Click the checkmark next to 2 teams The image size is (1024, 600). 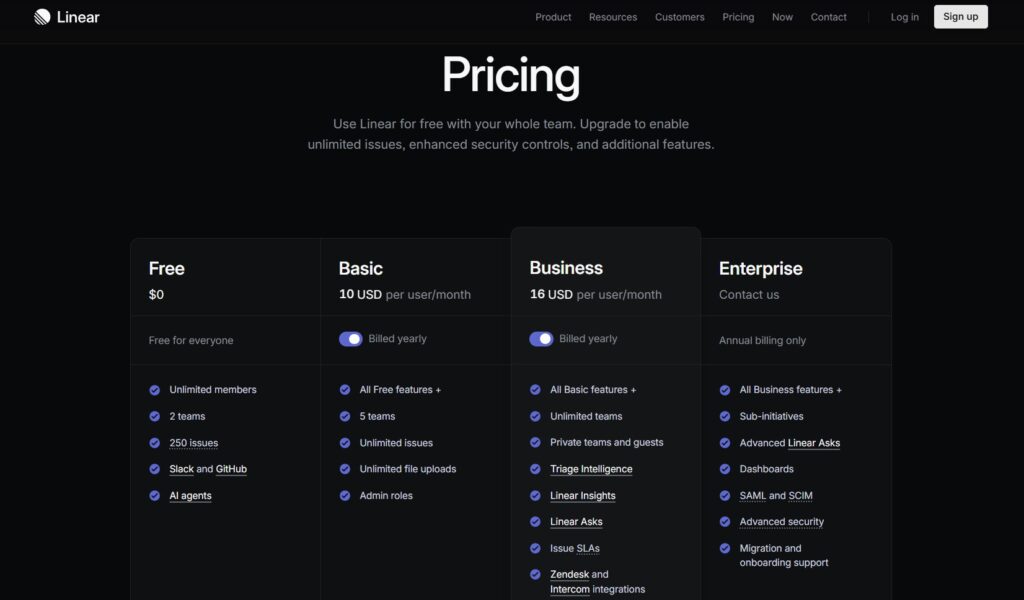pyautogui.click(x=154, y=416)
